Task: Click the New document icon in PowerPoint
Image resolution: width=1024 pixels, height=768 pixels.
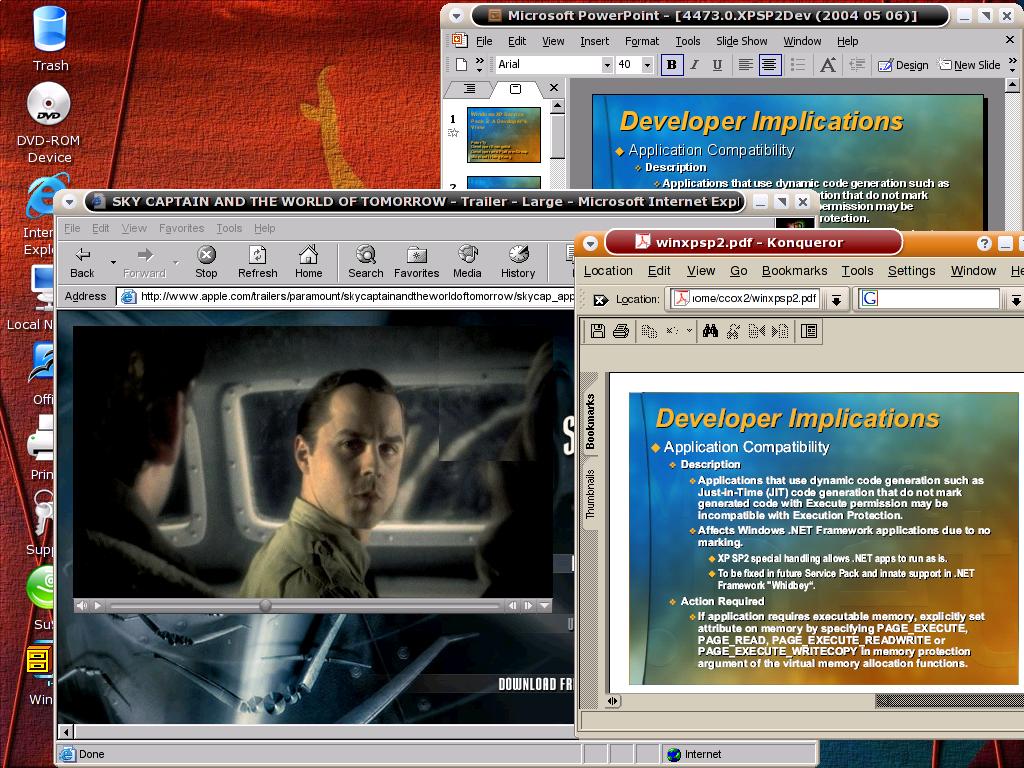Action: (462, 65)
